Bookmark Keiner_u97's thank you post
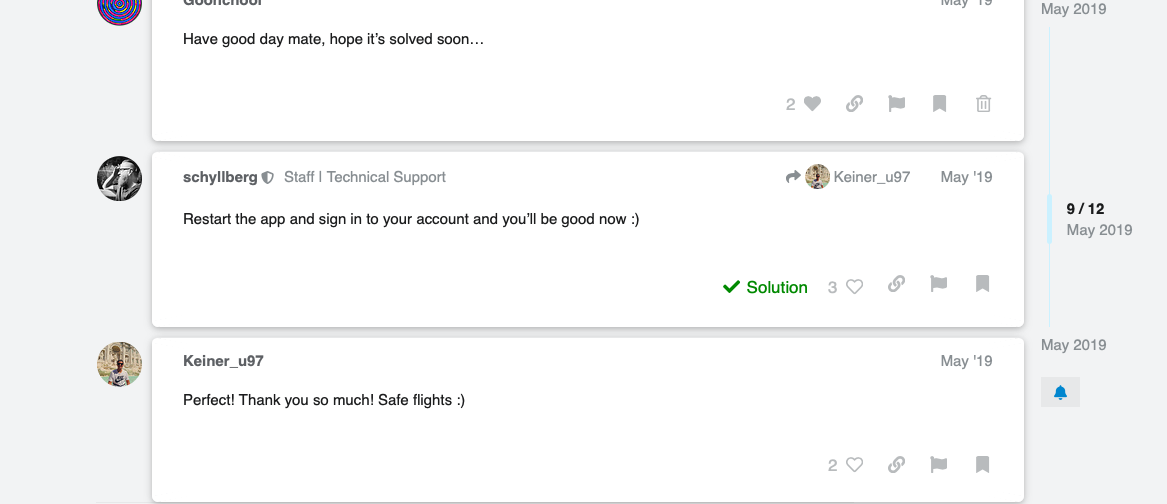Viewport: 1167px width, 504px height. pyautogui.click(x=982, y=464)
